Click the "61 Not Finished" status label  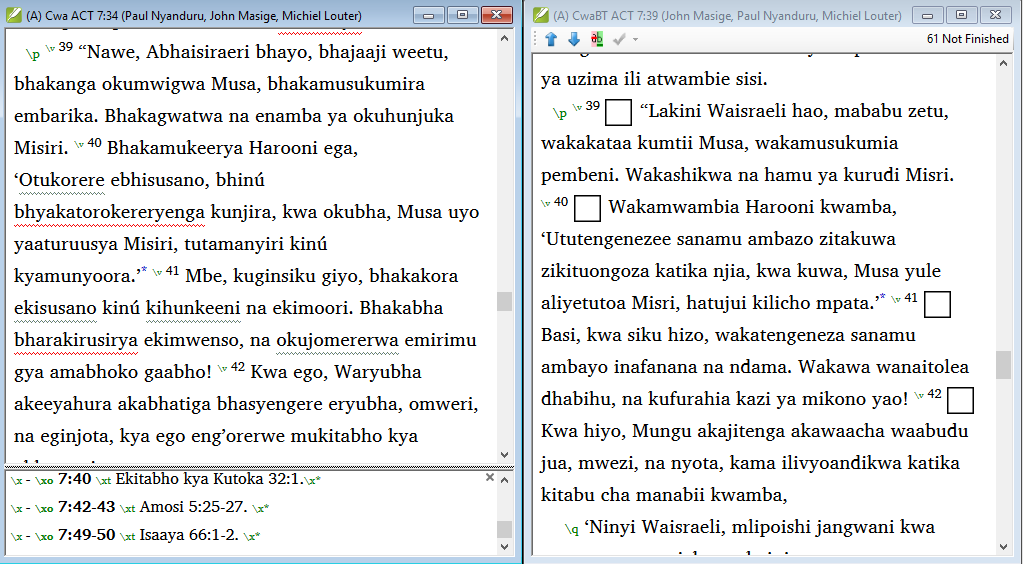pyautogui.click(x=967, y=39)
